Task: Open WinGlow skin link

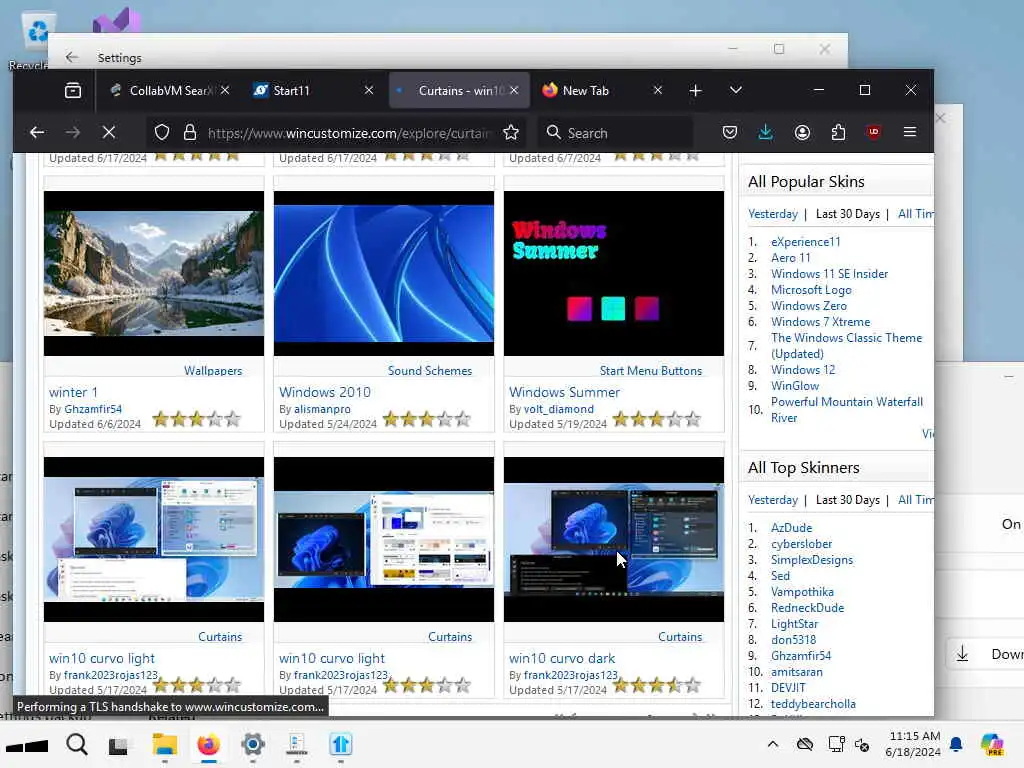Action: pyautogui.click(x=795, y=386)
